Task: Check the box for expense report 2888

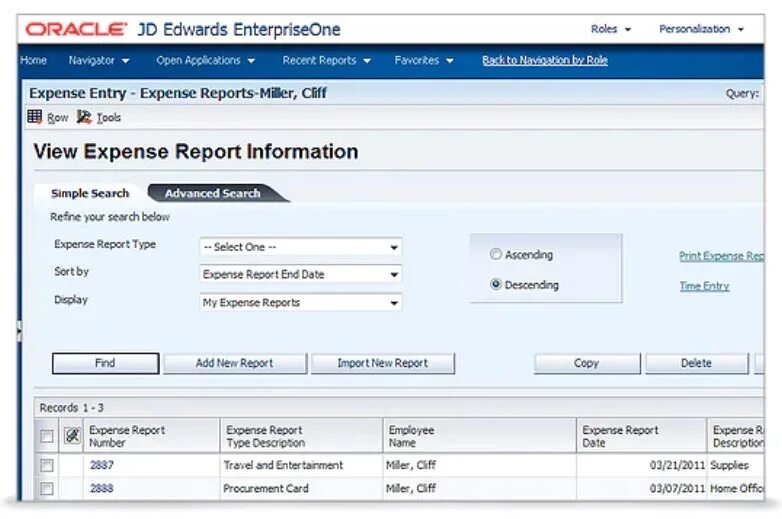Action: pos(47,489)
